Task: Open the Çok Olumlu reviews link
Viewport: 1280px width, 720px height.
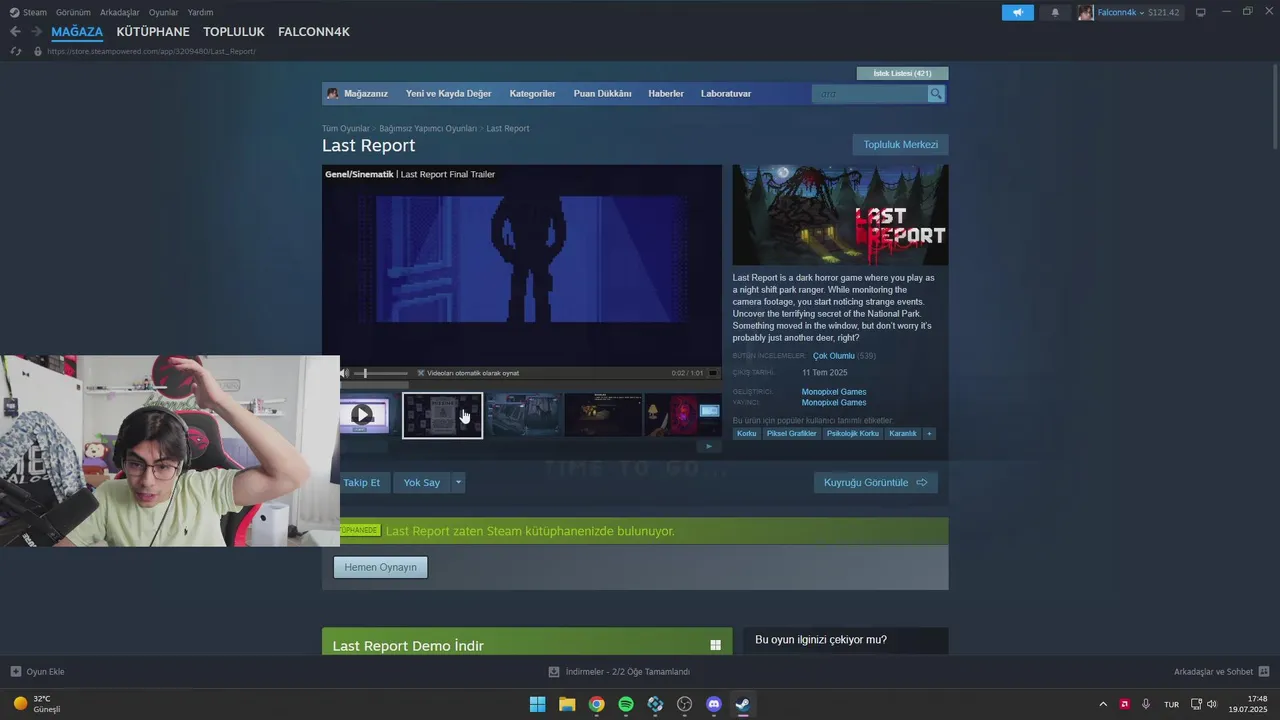Action: 834,356
